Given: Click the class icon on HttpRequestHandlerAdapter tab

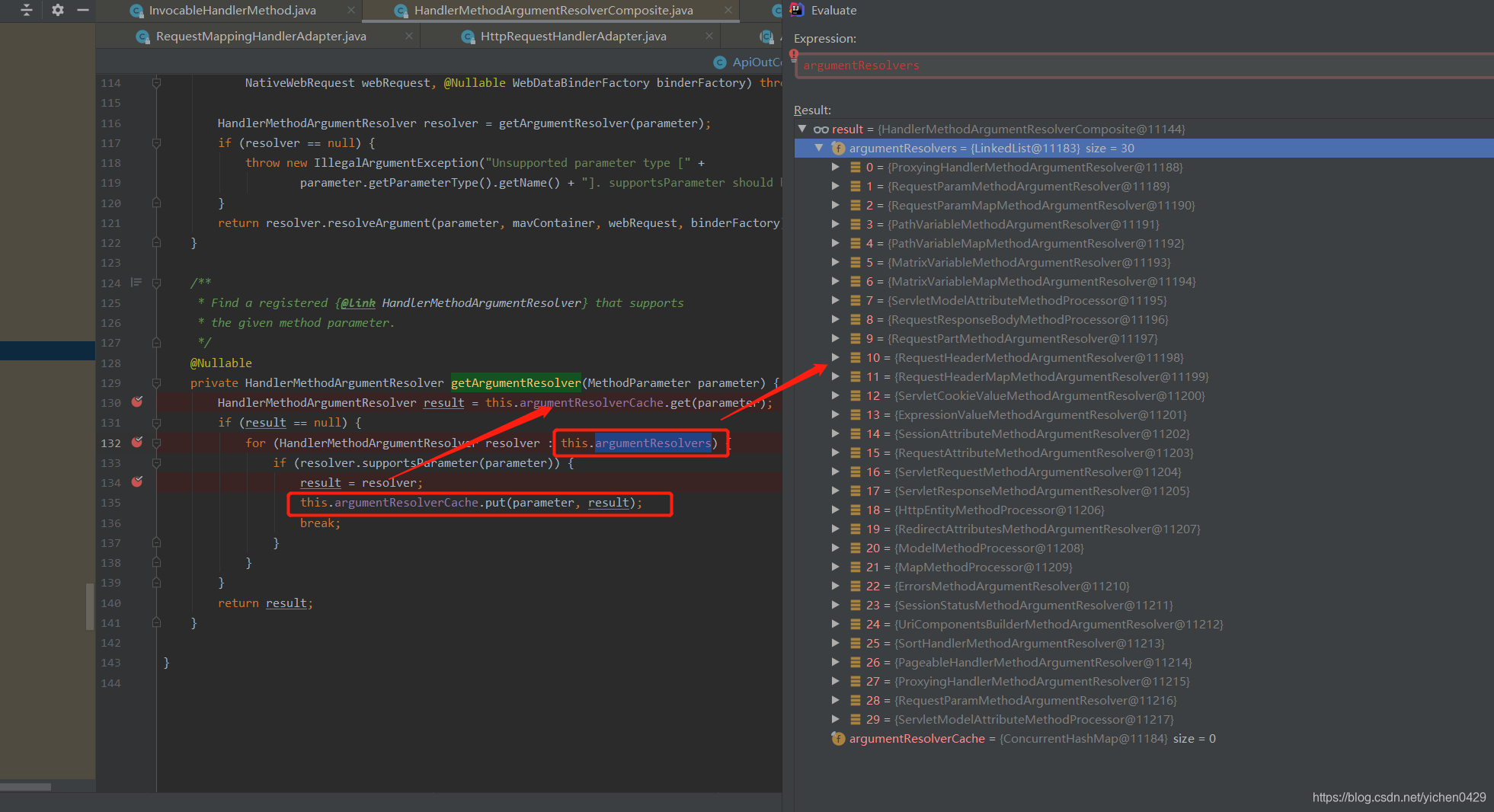Looking at the screenshot, I should click(x=469, y=37).
